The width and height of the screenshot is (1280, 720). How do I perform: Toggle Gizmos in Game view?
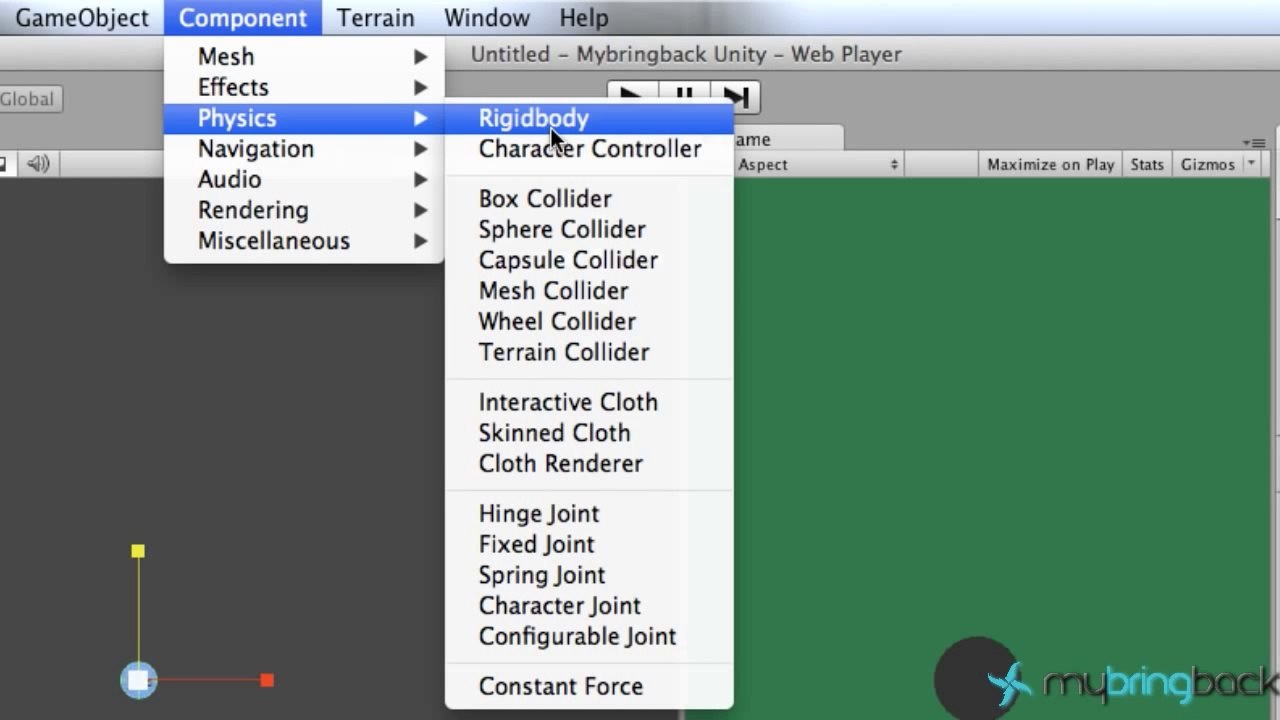[x=1207, y=165]
